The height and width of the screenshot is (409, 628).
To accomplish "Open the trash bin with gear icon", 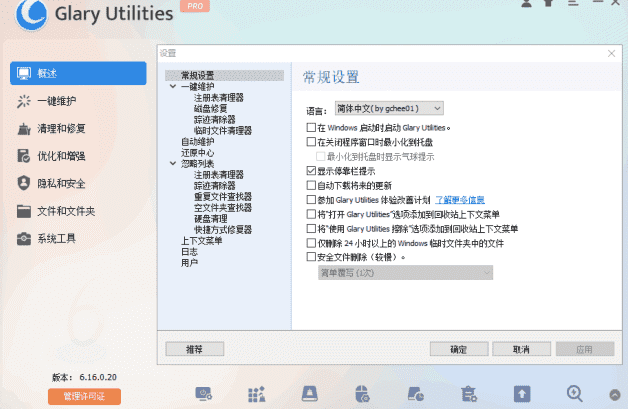I will [469, 394].
